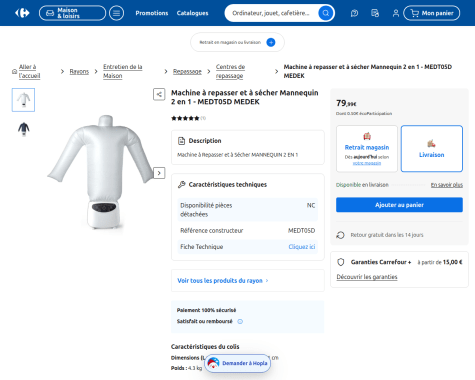Screen dimensions: 475x380
Task: Open Caractéristiques techniques section
Action: point(228,184)
